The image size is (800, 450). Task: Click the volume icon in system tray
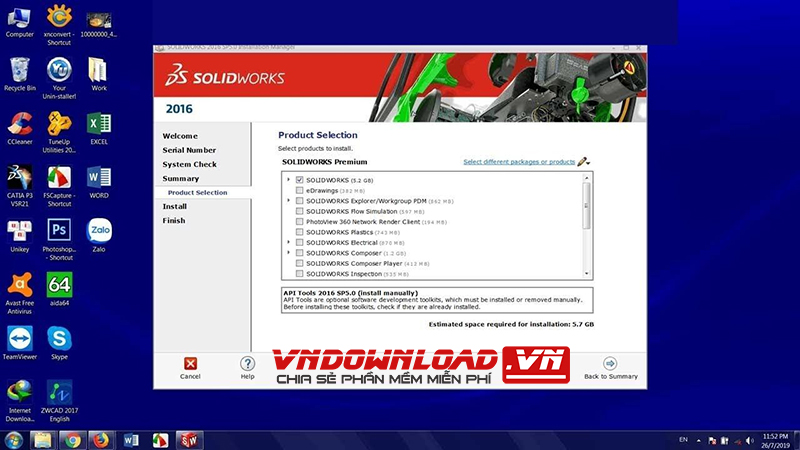tap(749, 440)
